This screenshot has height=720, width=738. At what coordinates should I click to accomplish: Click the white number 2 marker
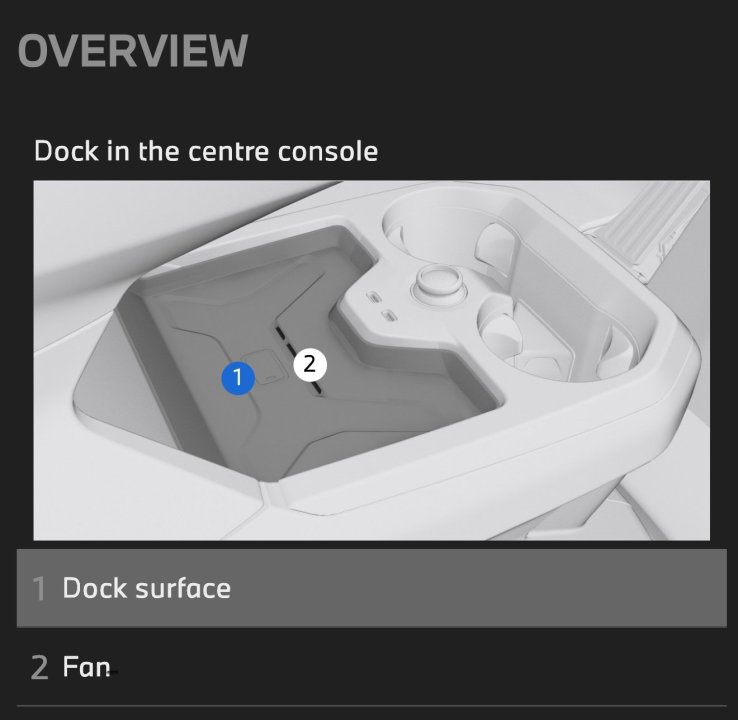pyautogui.click(x=309, y=364)
